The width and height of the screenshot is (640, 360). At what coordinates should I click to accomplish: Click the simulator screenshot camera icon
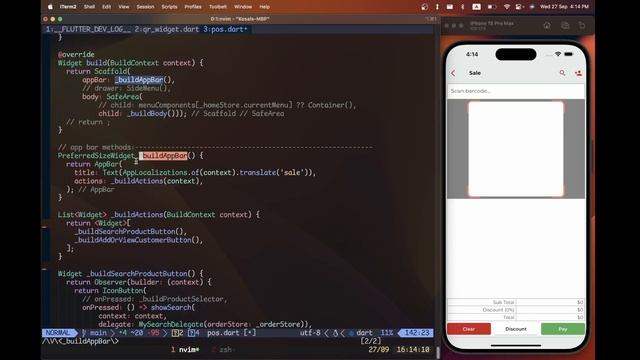565,26
